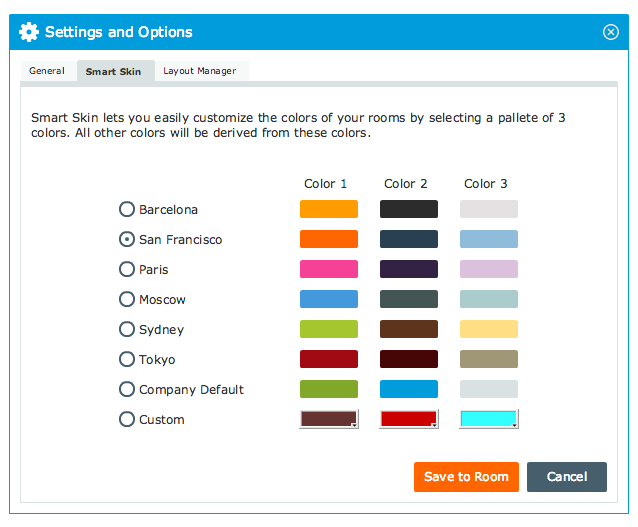Choose the Paris color palette option
Image resolution: width=638 pixels, height=527 pixels.
[x=127, y=269]
